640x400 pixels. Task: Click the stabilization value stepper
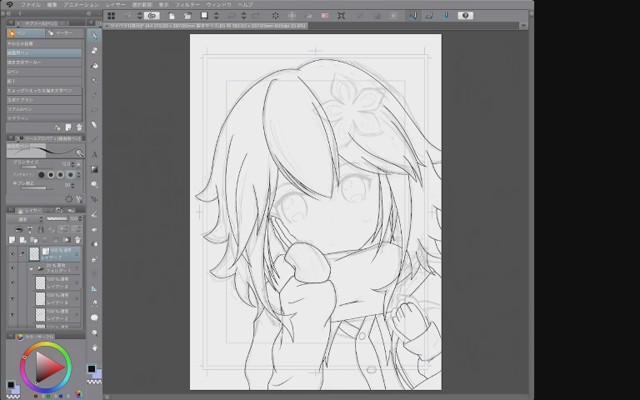coord(73,185)
